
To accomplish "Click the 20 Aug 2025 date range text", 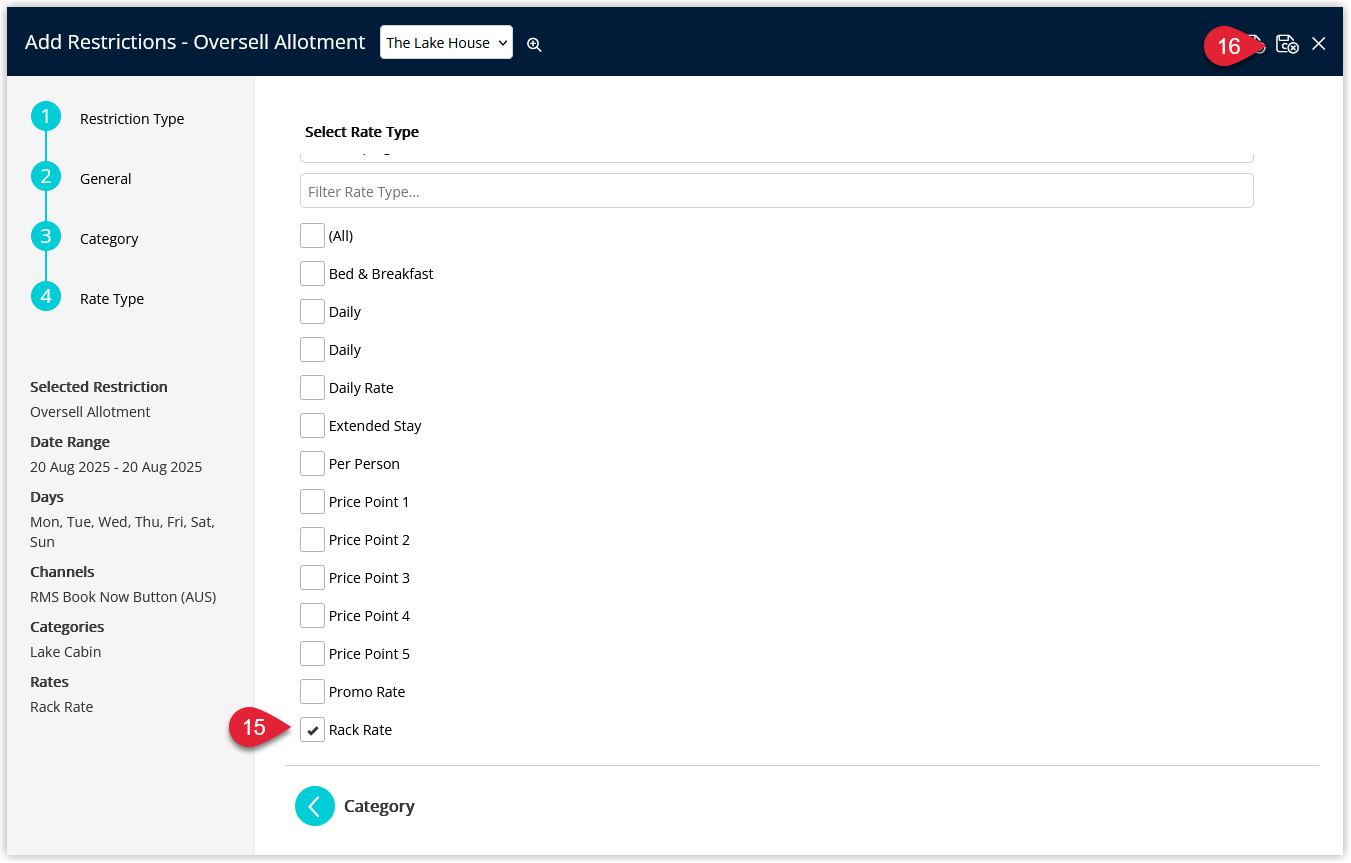I will tap(116, 467).
